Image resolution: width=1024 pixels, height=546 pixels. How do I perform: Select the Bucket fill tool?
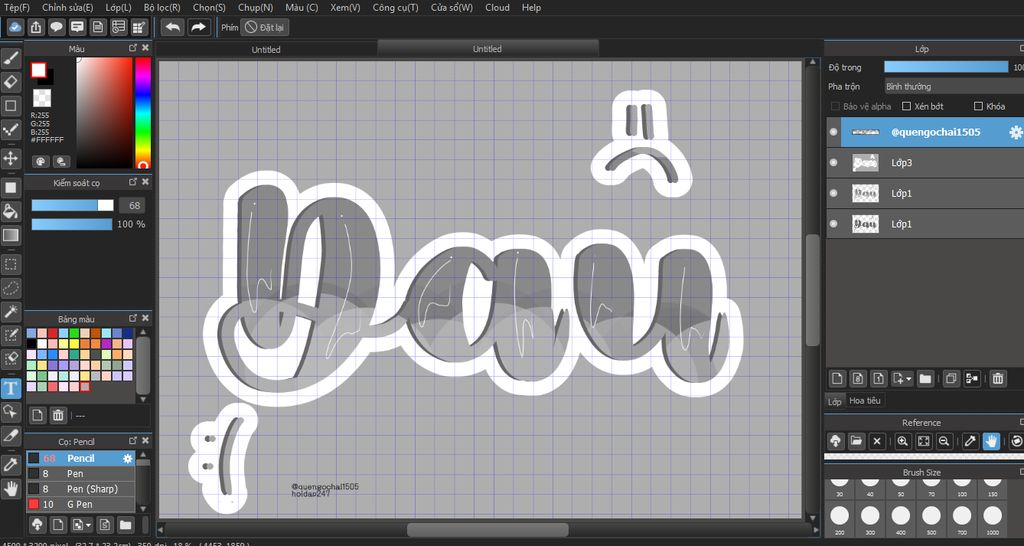click(x=11, y=211)
